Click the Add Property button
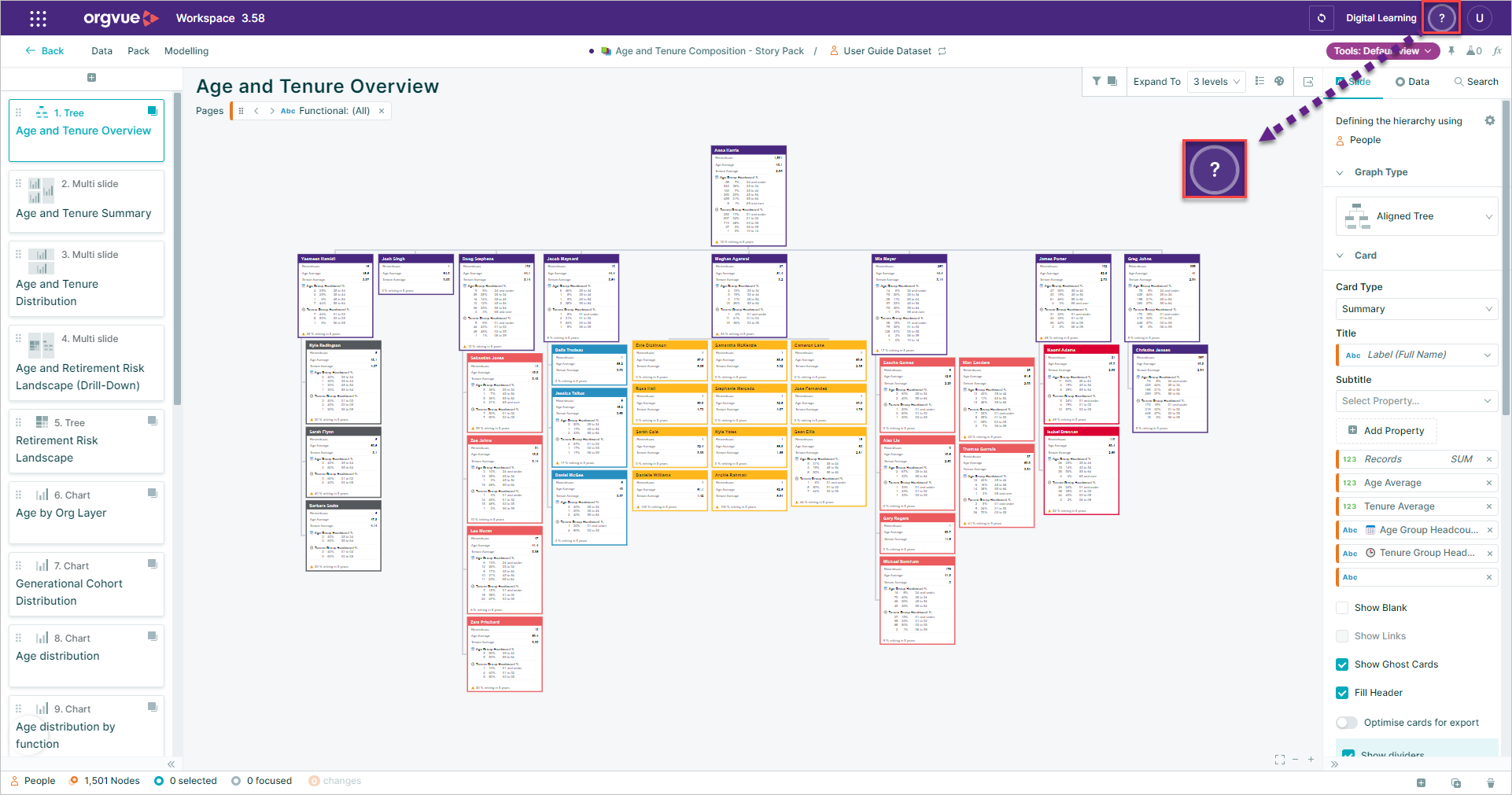The image size is (1512, 795). click(1386, 431)
